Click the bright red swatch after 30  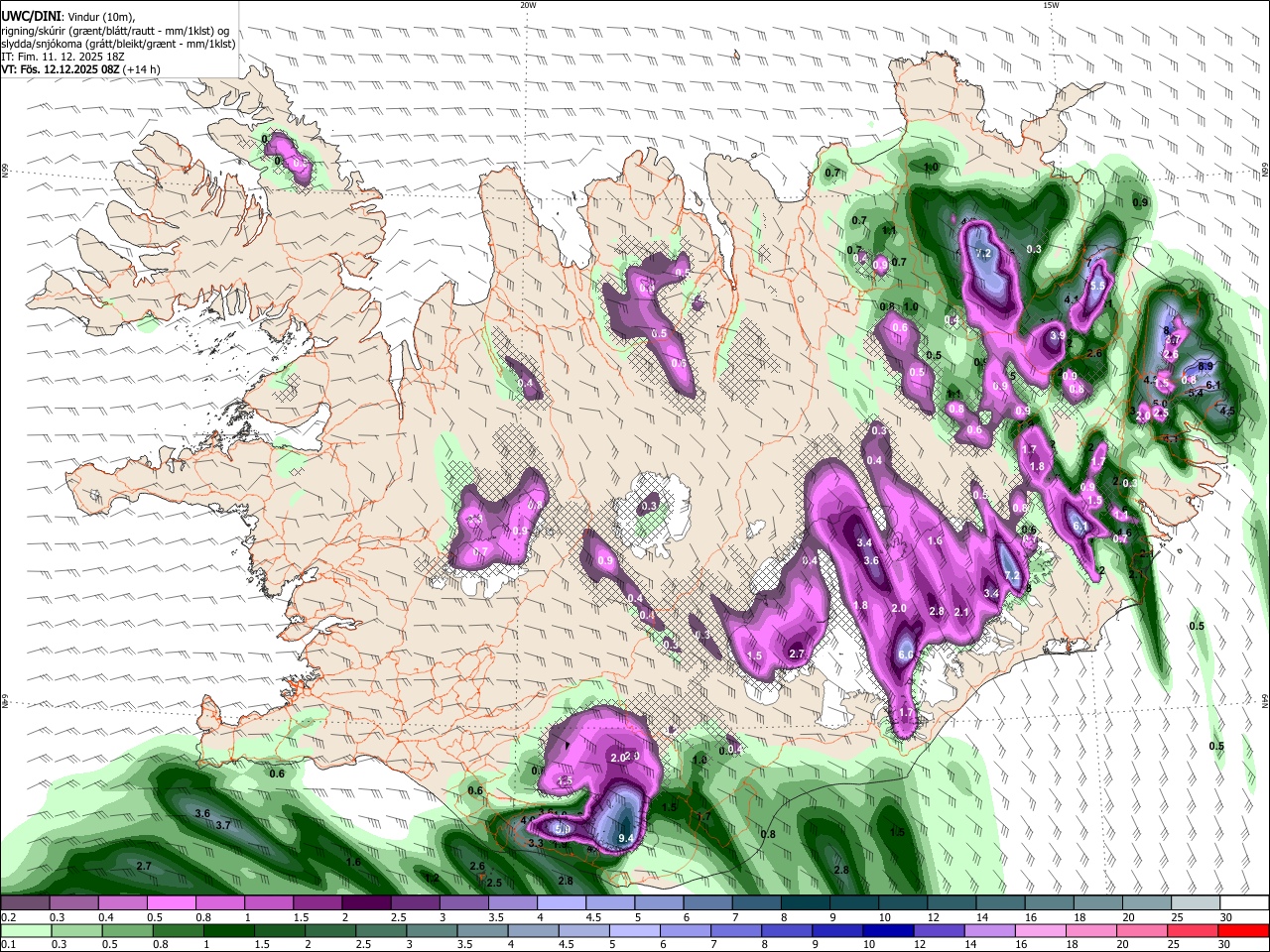point(1244,931)
